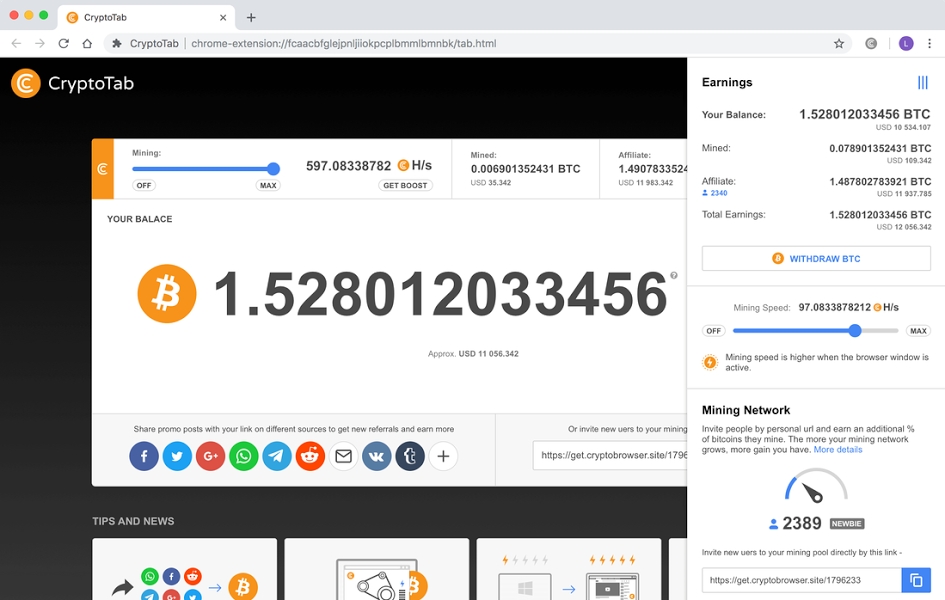Screen dimensions: 945x600
Task: Open Chrome's three-dot menu
Action: pyautogui.click(x=929, y=43)
